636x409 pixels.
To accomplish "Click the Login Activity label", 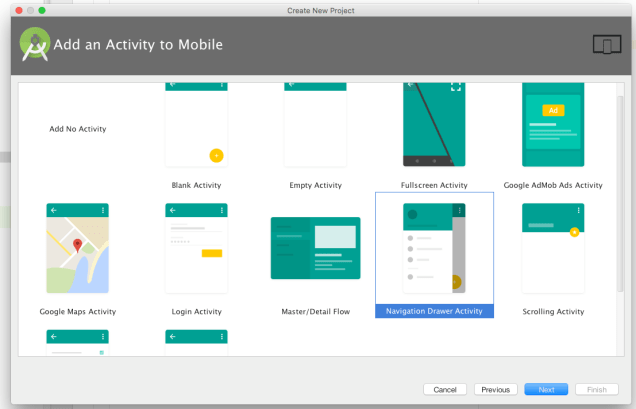I will point(196,312).
